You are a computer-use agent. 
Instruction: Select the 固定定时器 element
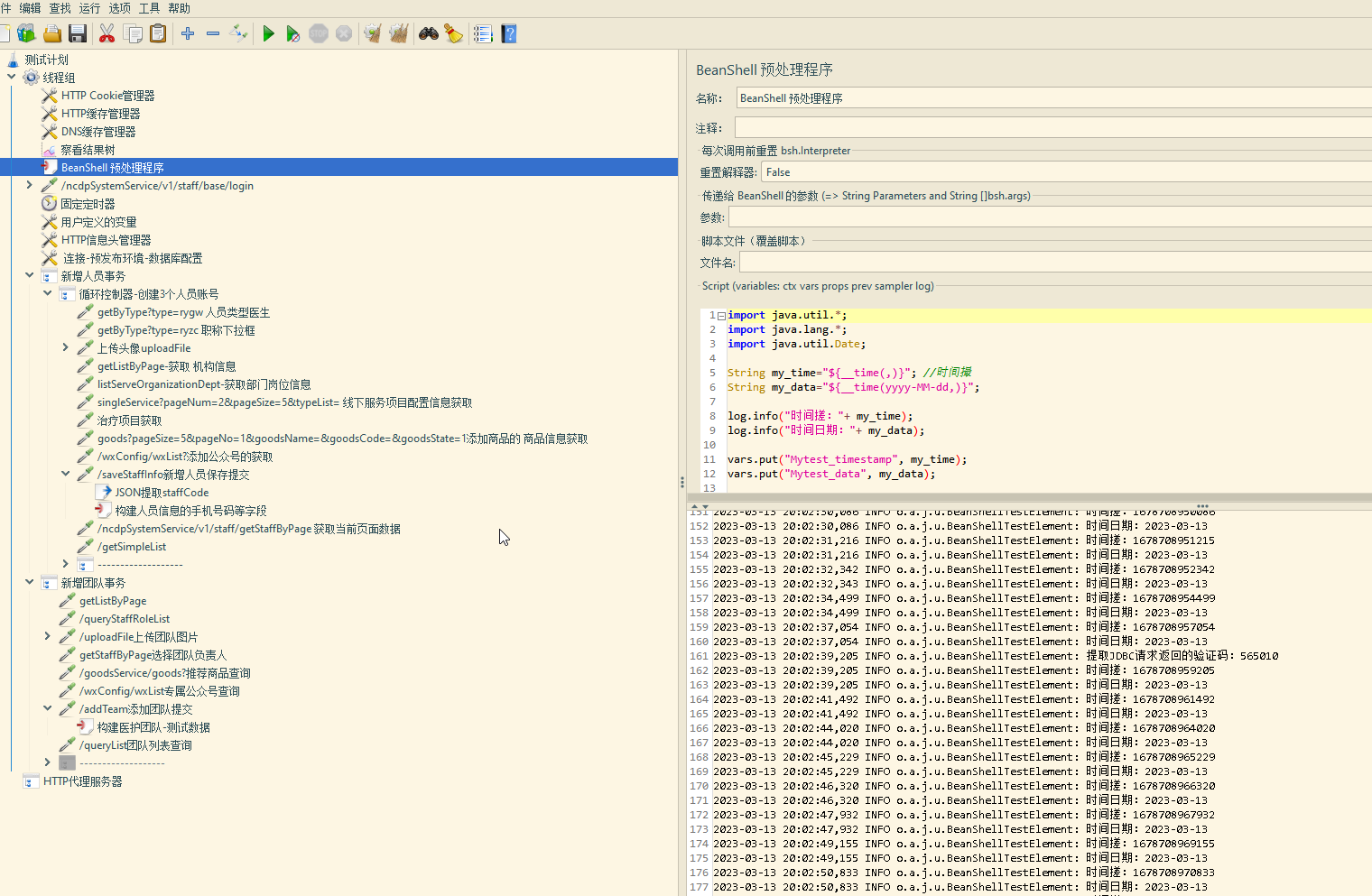point(88,204)
